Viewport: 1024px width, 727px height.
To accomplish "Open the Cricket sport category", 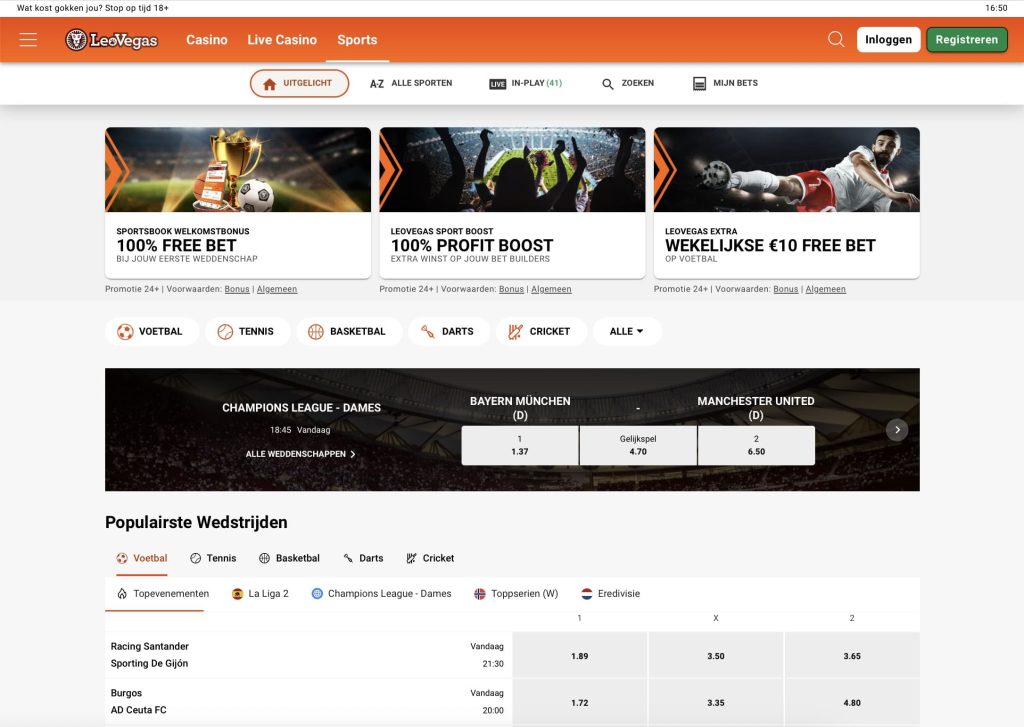I will click(x=541, y=331).
